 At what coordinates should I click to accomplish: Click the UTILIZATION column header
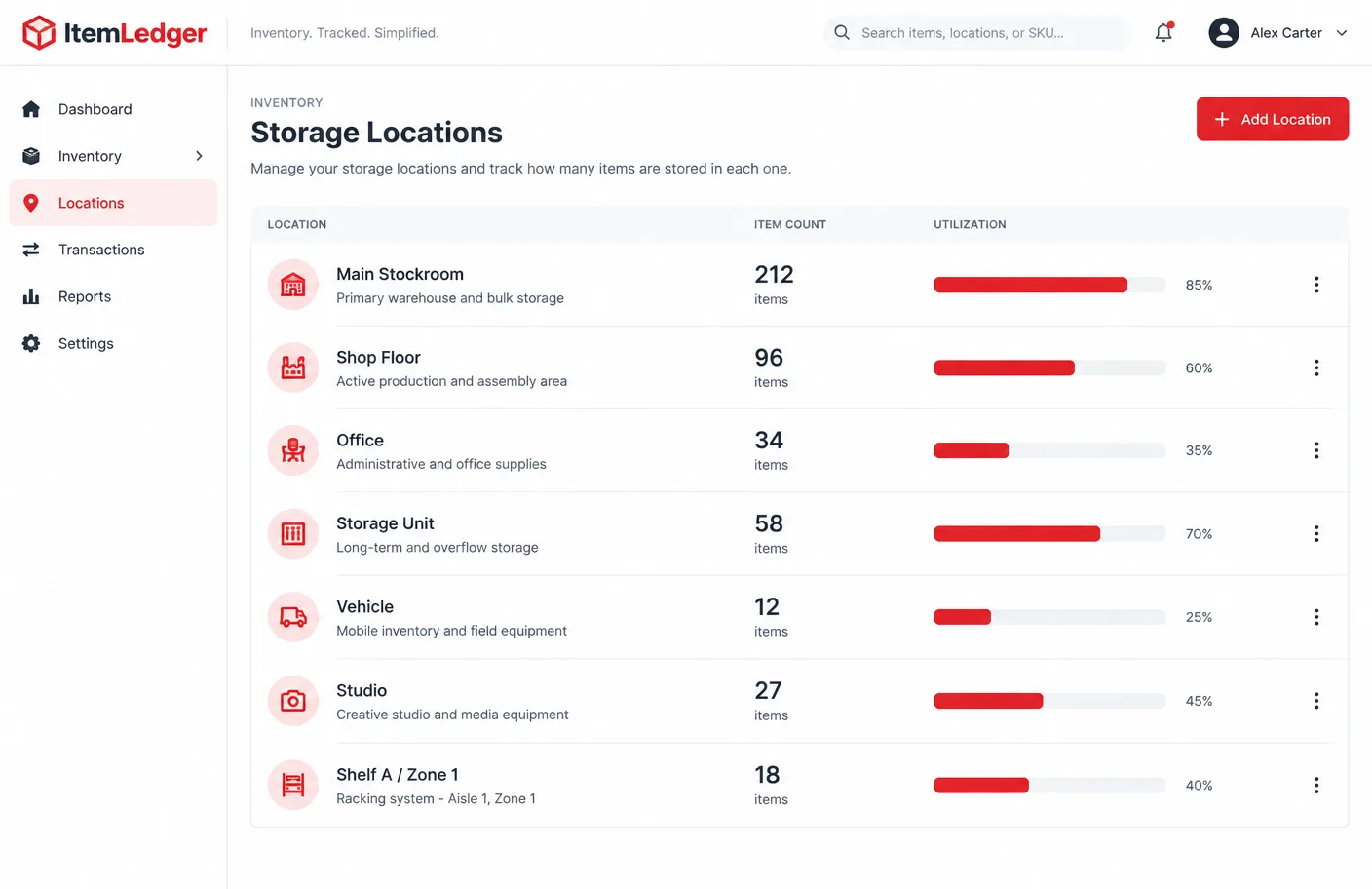tap(970, 224)
